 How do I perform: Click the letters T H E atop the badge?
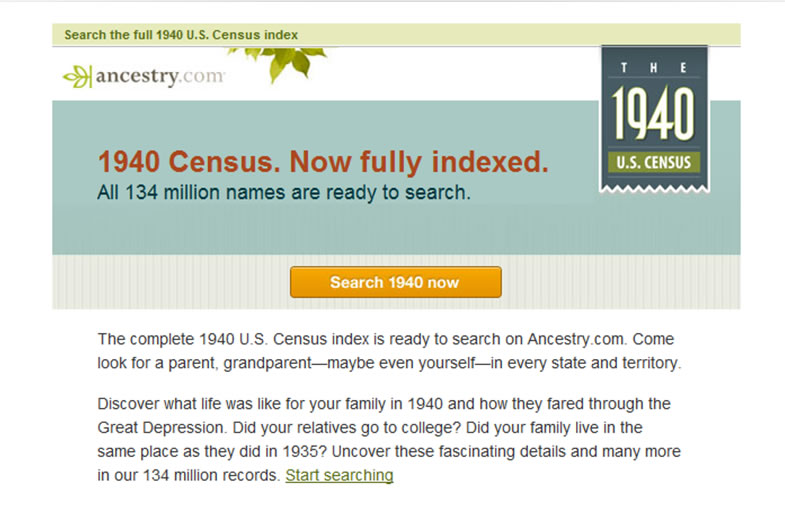(x=653, y=68)
